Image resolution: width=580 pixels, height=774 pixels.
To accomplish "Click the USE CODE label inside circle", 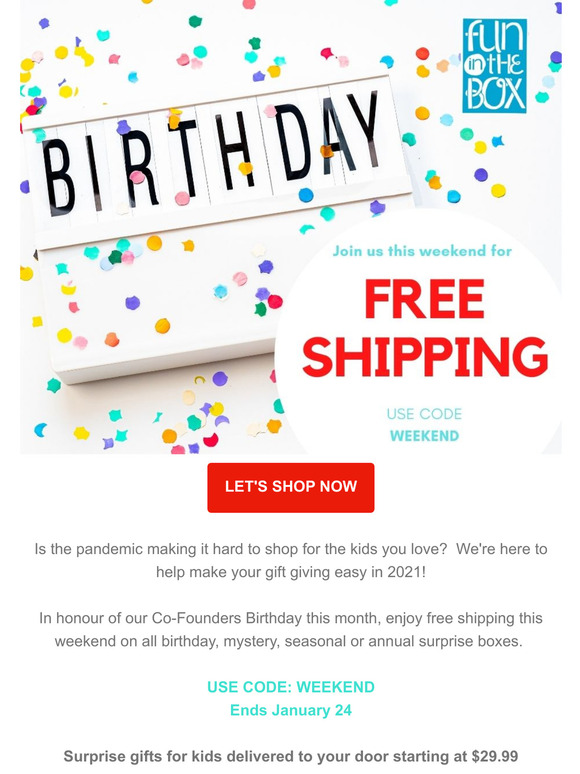I will (425, 414).
